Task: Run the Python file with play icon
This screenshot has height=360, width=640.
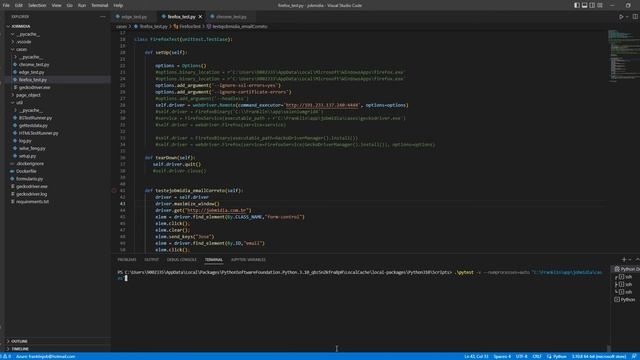Action: click(x=621, y=17)
